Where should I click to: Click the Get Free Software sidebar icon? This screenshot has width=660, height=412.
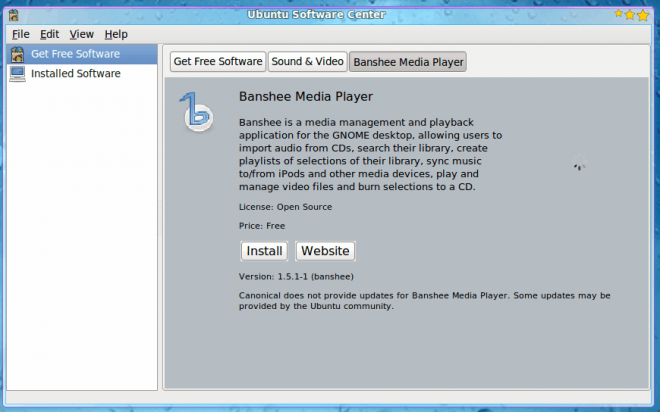coord(17,54)
